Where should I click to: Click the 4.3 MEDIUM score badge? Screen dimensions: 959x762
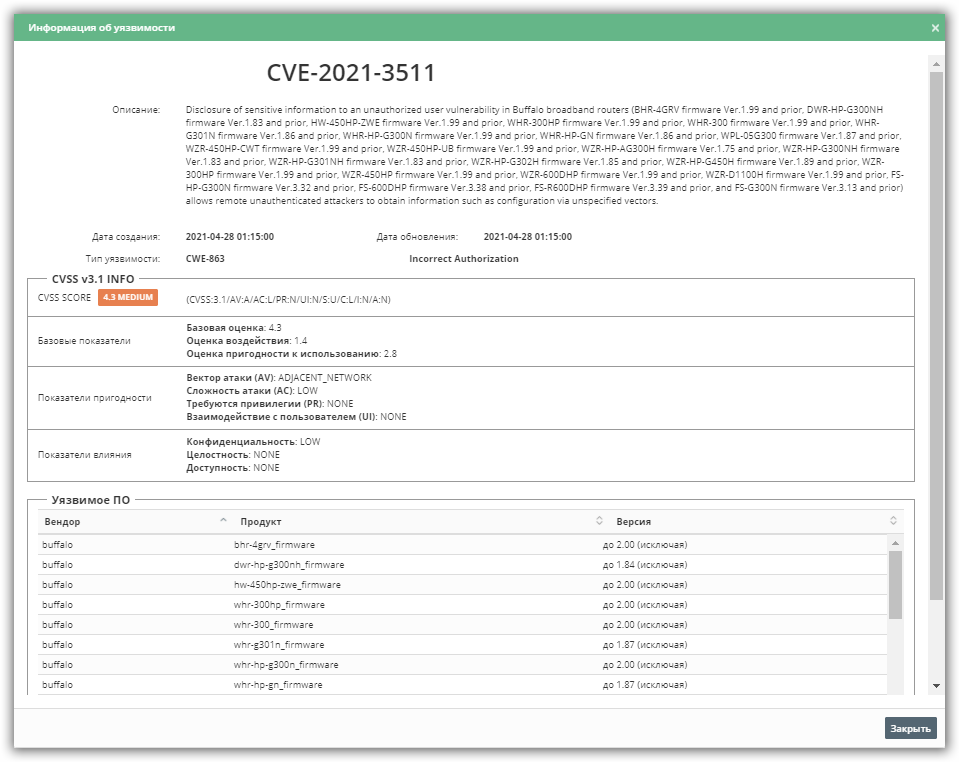[128, 297]
